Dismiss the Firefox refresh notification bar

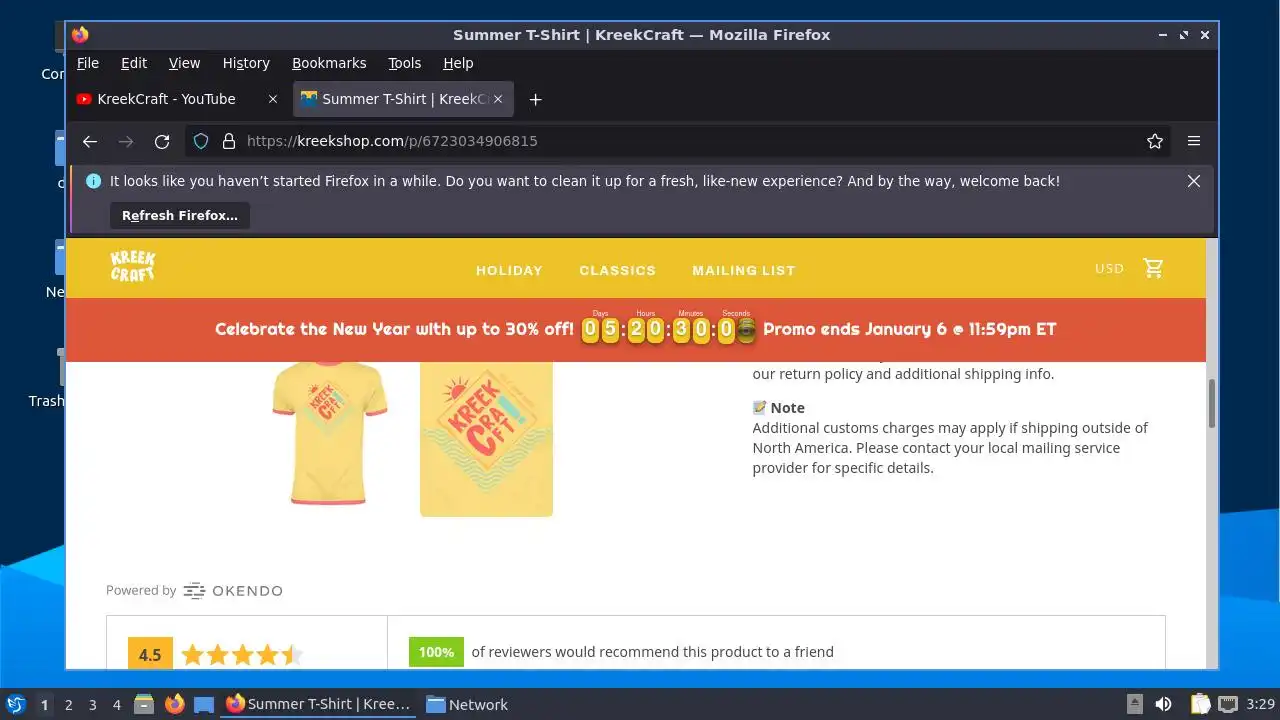(1194, 181)
